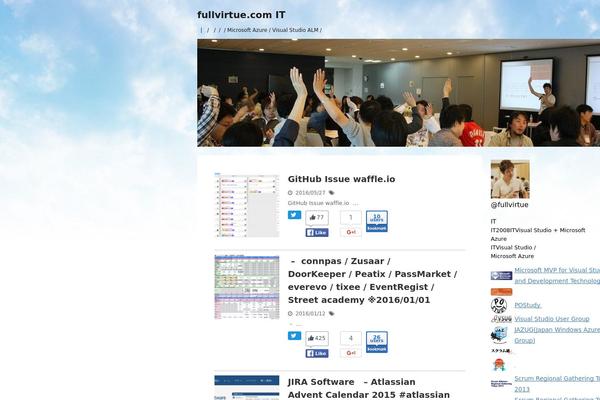Open the fullvirtue.com IT site title
600x400 pixels.
(241, 15)
